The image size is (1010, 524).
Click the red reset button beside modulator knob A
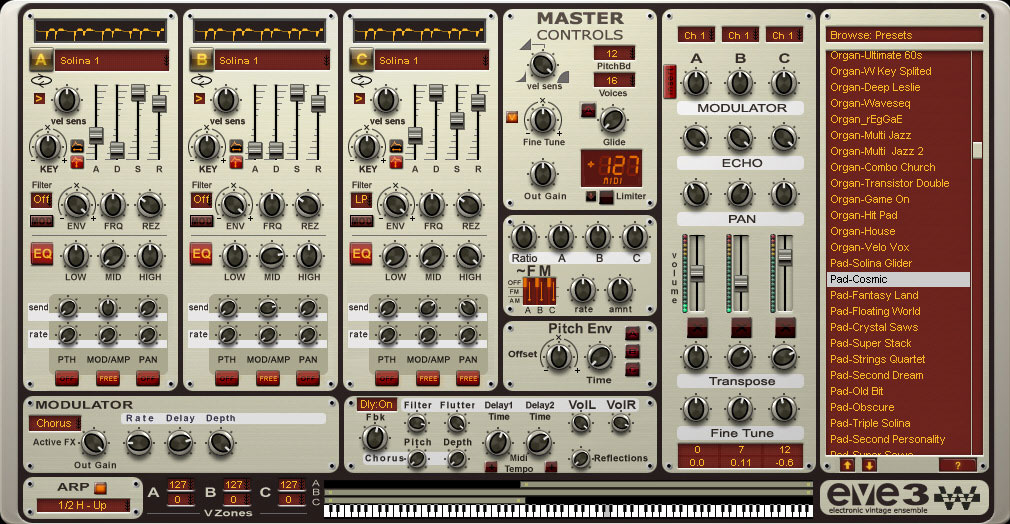670,81
